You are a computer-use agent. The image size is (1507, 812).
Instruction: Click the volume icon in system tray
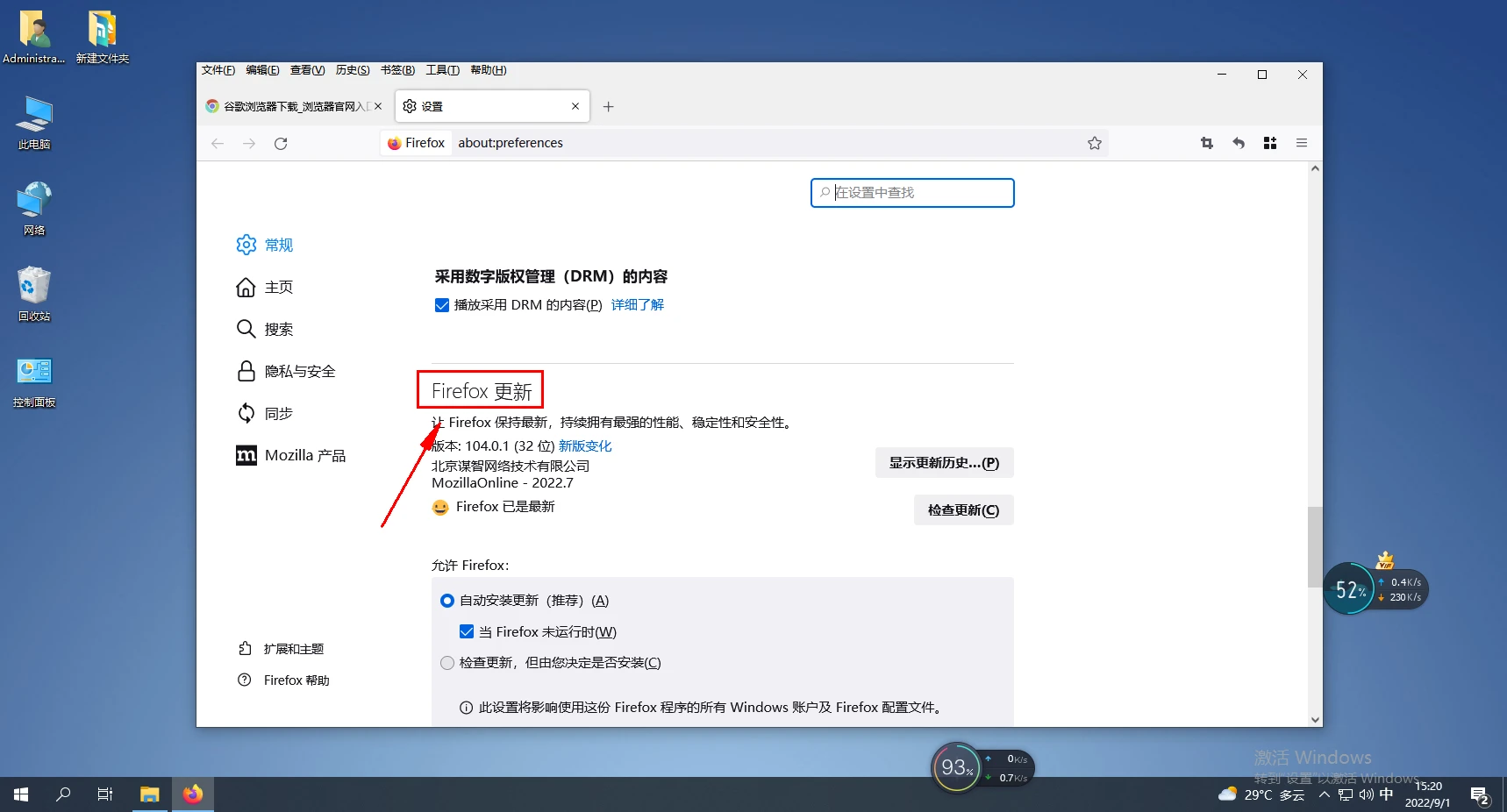pos(1366,795)
